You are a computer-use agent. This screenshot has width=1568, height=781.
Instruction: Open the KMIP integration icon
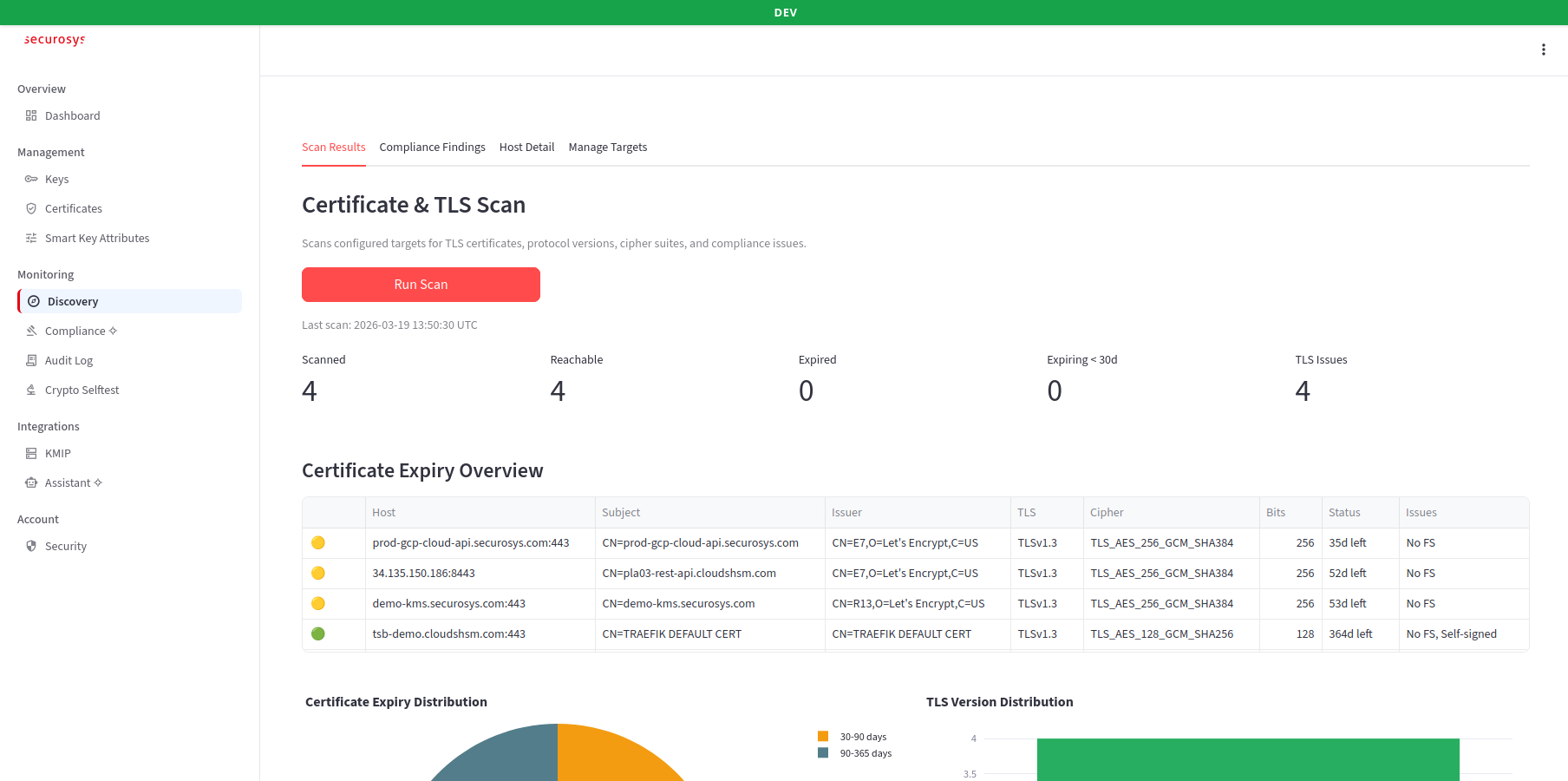pos(31,453)
